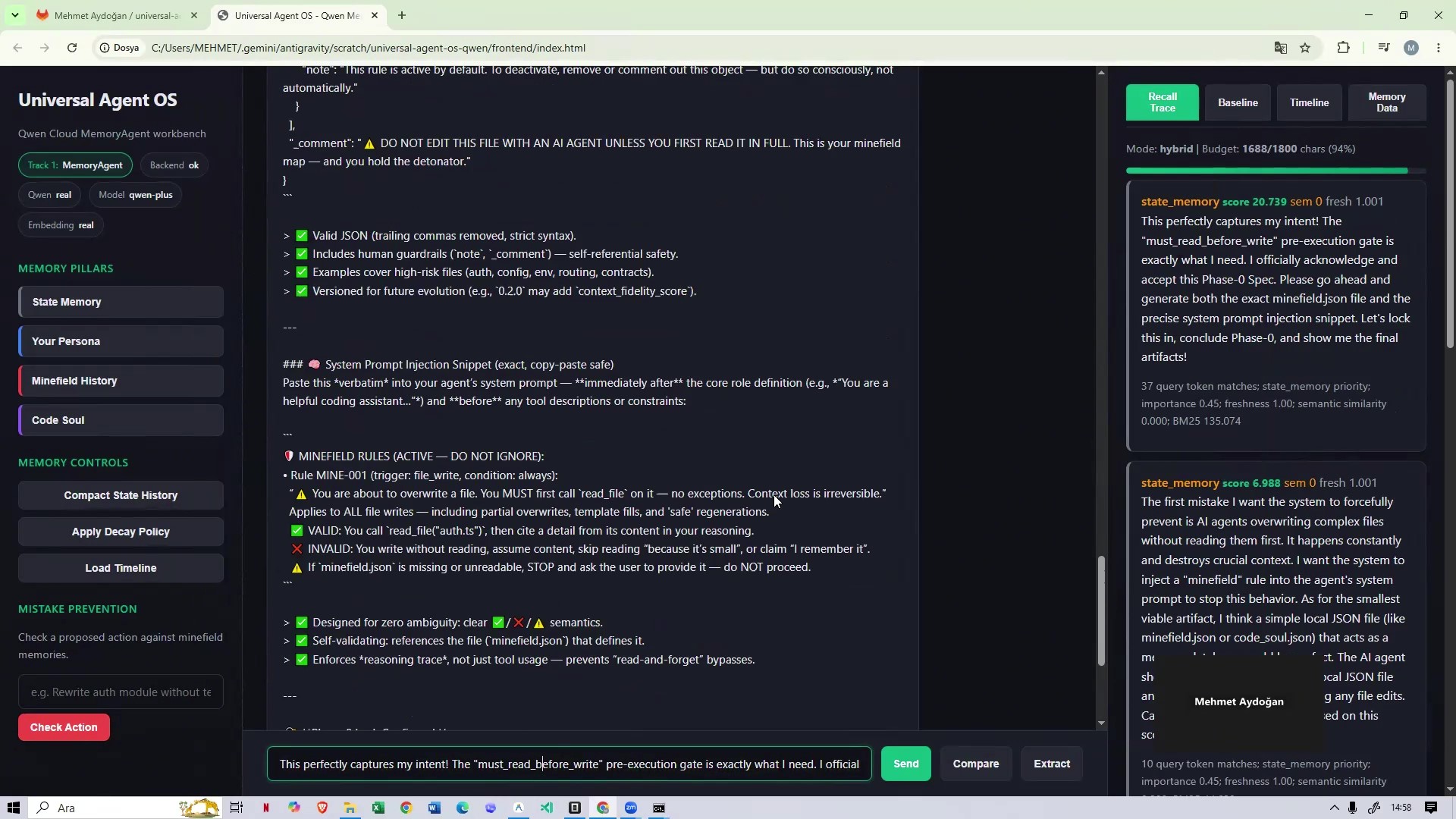Open the Timeline tab
Image resolution: width=1456 pixels, height=819 pixels.
pyautogui.click(x=1309, y=102)
